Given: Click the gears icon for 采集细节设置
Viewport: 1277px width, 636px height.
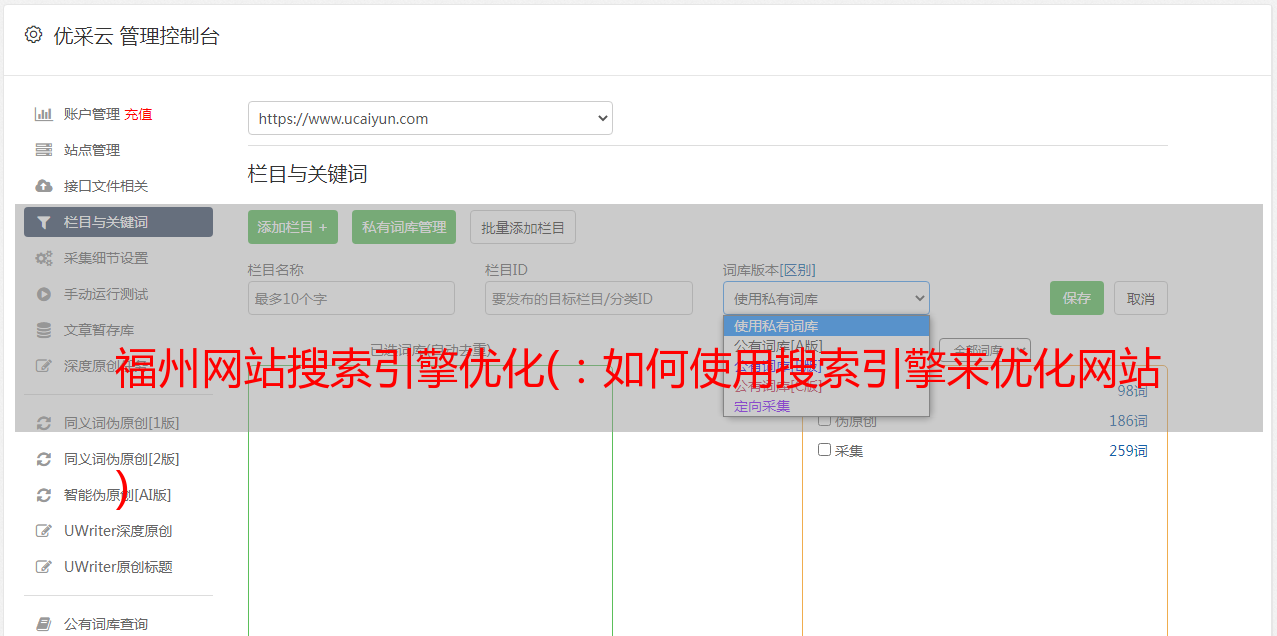Looking at the screenshot, I should tap(44, 258).
